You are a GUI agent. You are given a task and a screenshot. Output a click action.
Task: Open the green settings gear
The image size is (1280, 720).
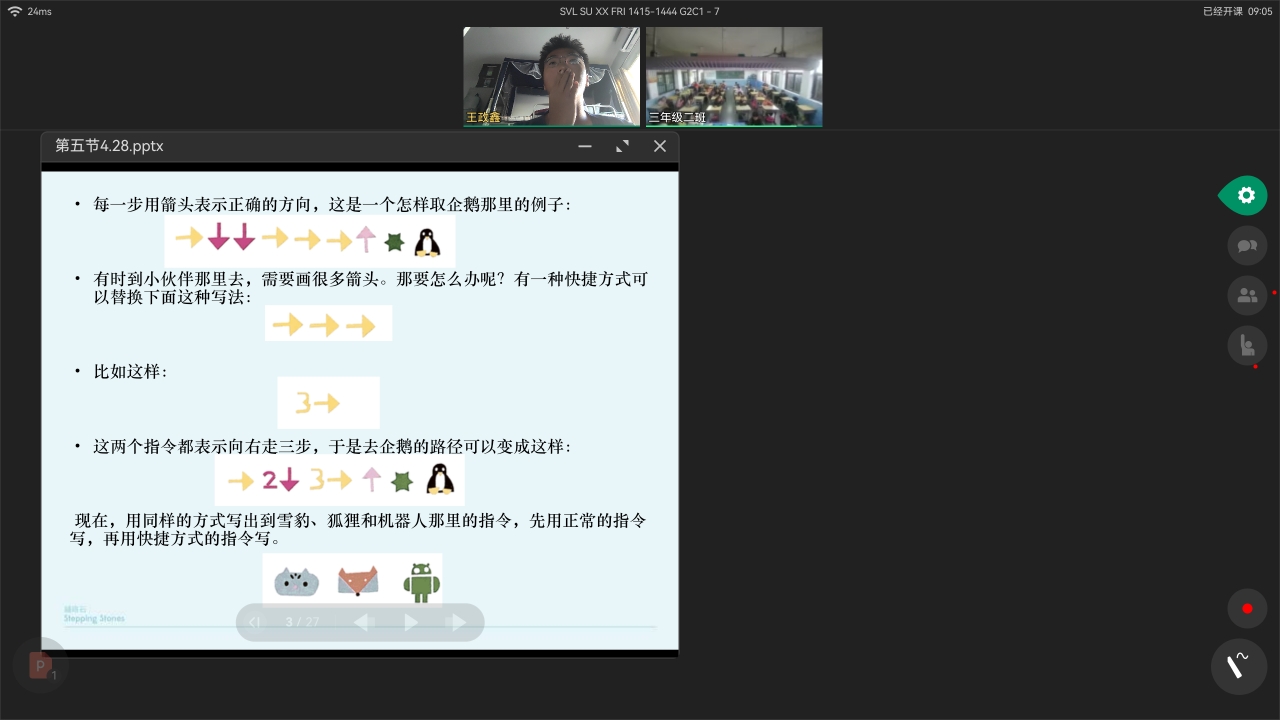[x=1246, y=196]
